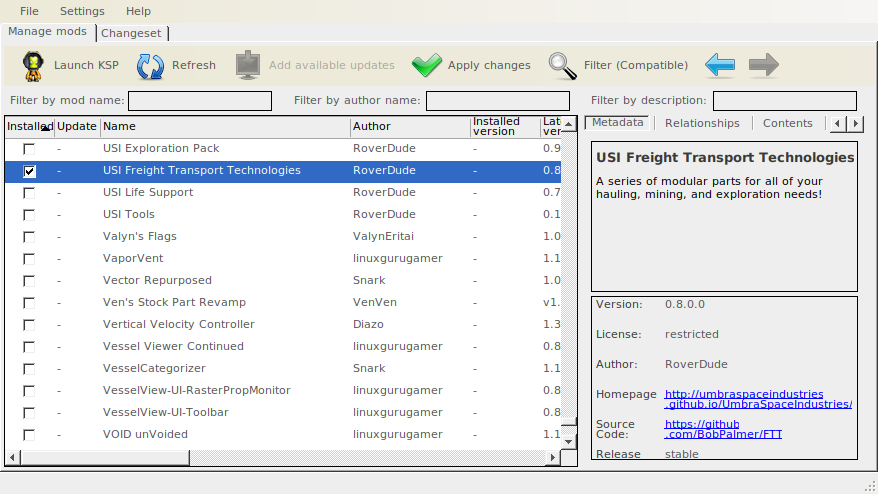Open the File menu
This screenshot has width=878, height=494.
(x=29, y=11)
